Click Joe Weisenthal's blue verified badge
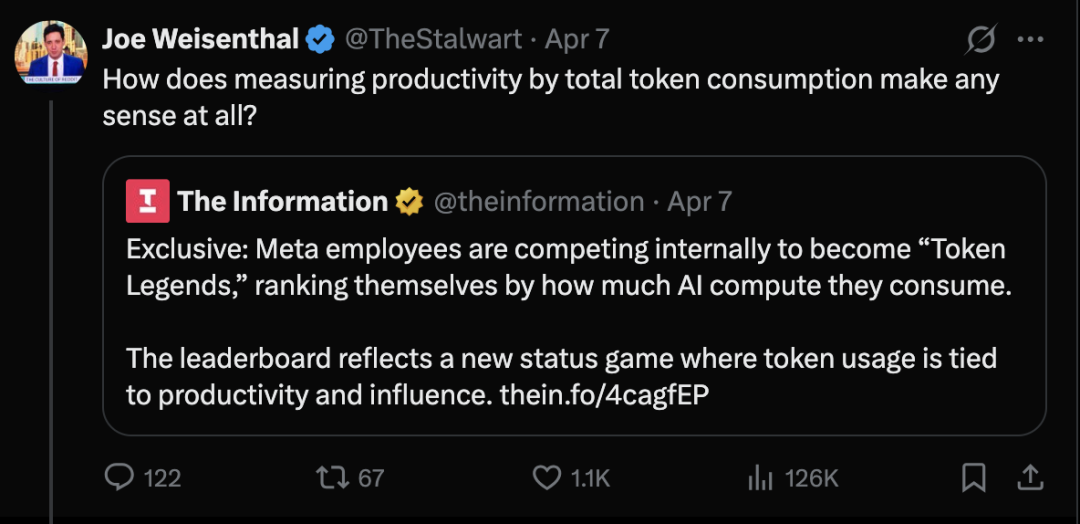1080x524 pixels. tap(320, 40)
